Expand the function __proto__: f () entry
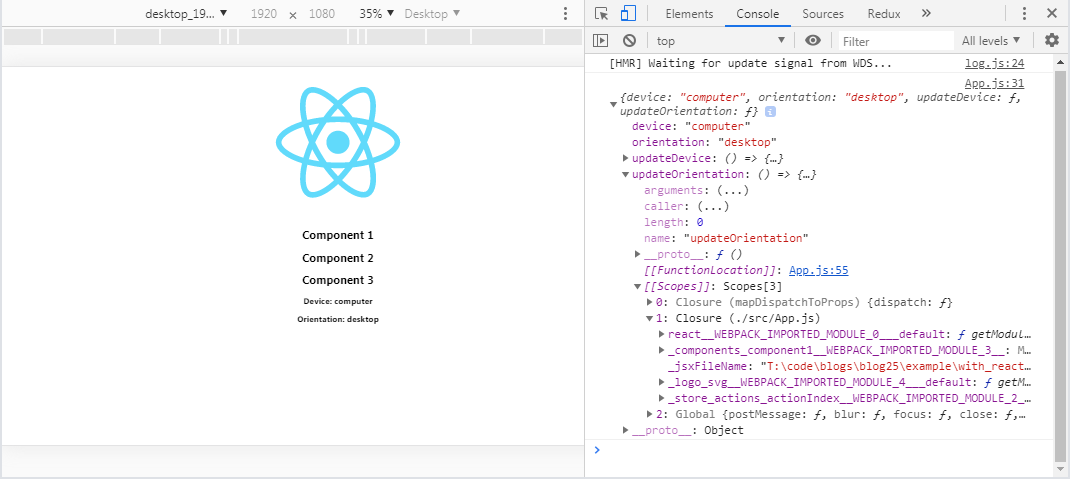The width and height of the screenshot is (1070, 479). click(x=638, y=254)
